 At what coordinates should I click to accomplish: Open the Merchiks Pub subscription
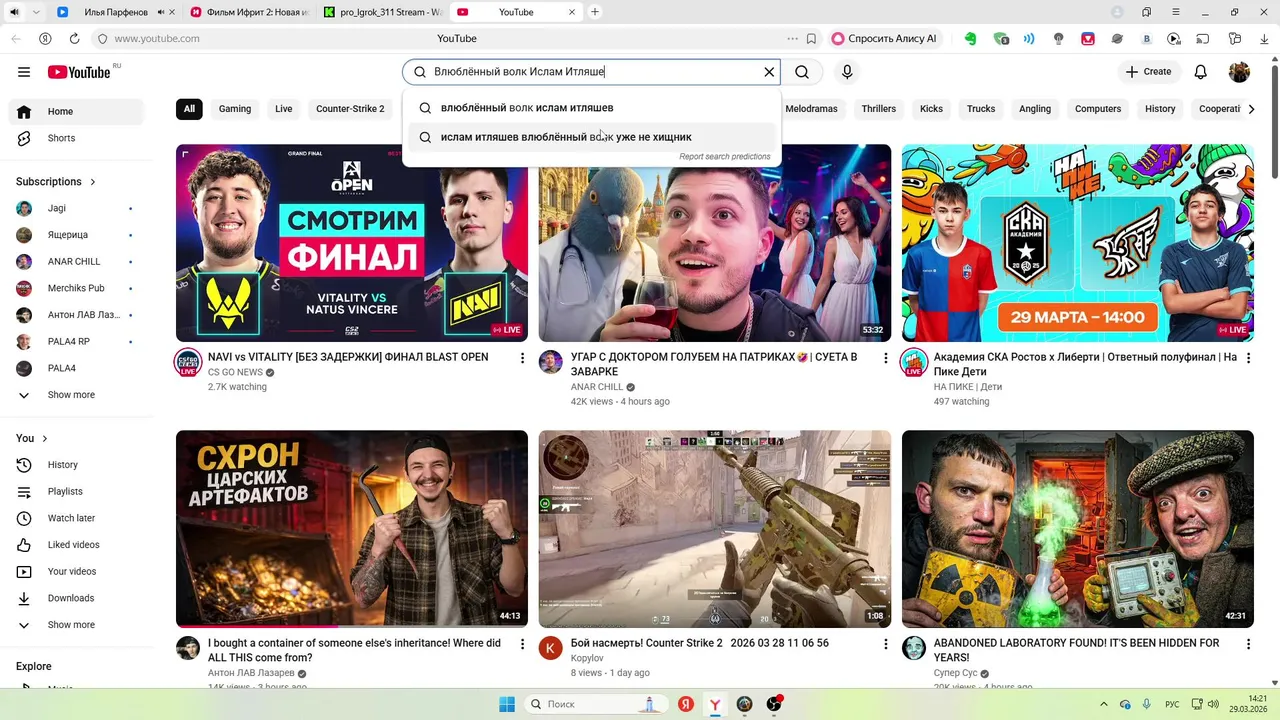[x=76, y=288]
